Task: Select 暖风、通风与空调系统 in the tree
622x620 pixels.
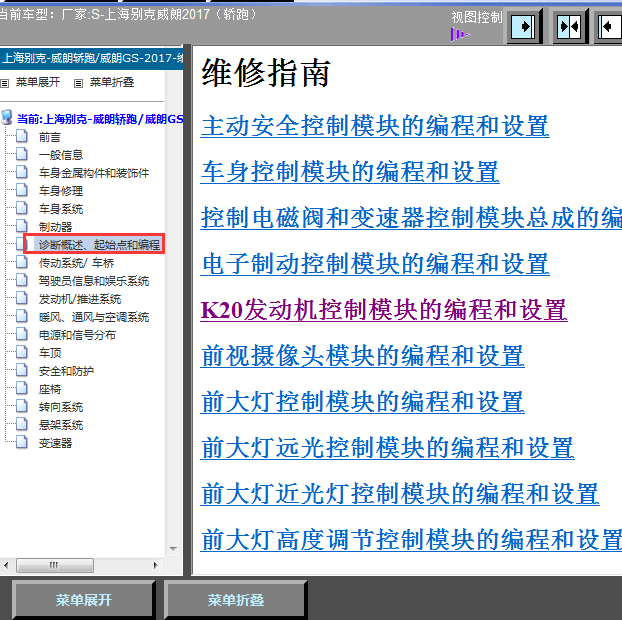Action: (x=94, y=317)
